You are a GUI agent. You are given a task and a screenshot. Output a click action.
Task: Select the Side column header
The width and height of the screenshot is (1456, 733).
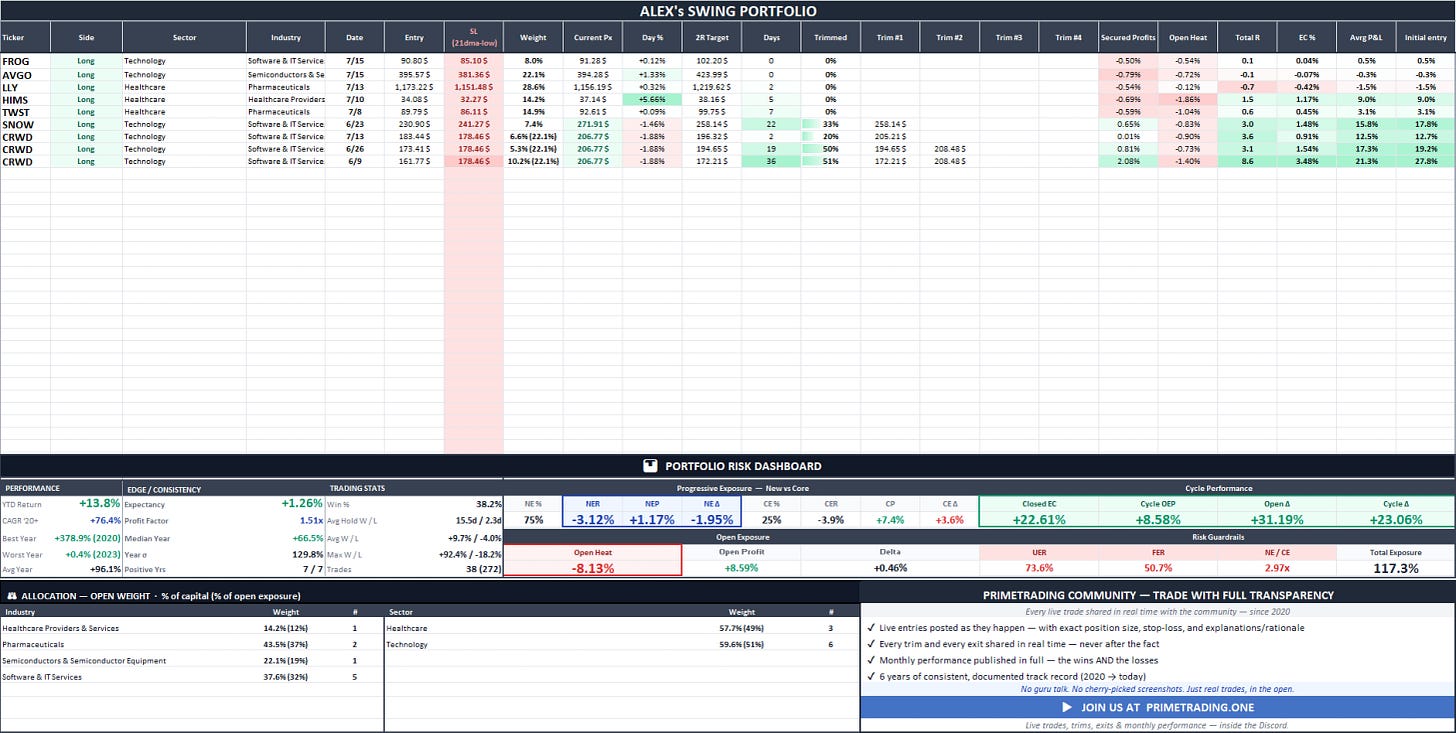[x=86, y=37]
